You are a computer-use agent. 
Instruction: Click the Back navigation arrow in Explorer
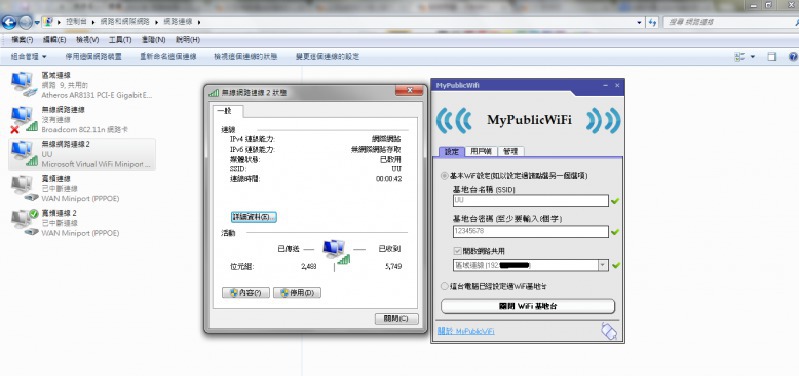9,22
